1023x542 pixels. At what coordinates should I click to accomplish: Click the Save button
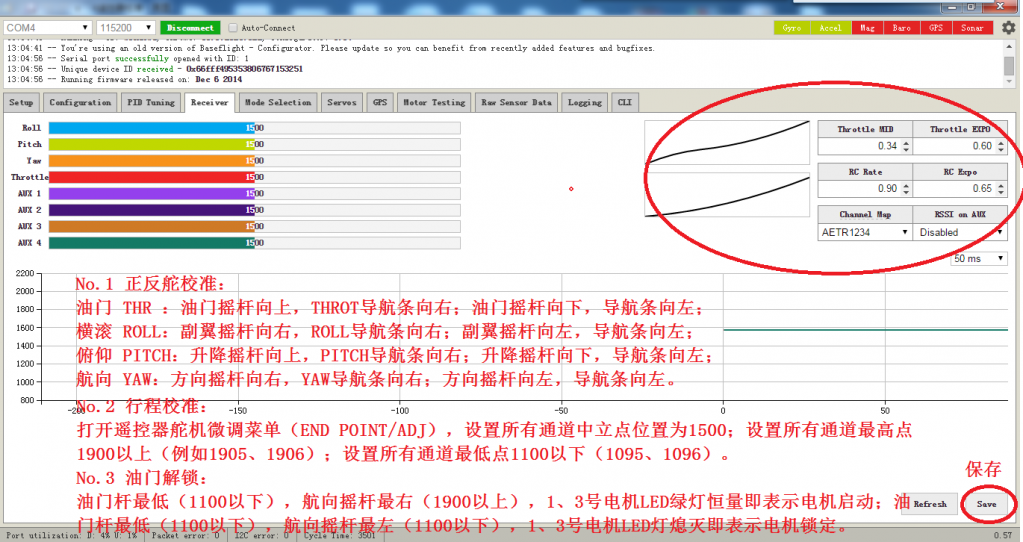click(986, 504)
